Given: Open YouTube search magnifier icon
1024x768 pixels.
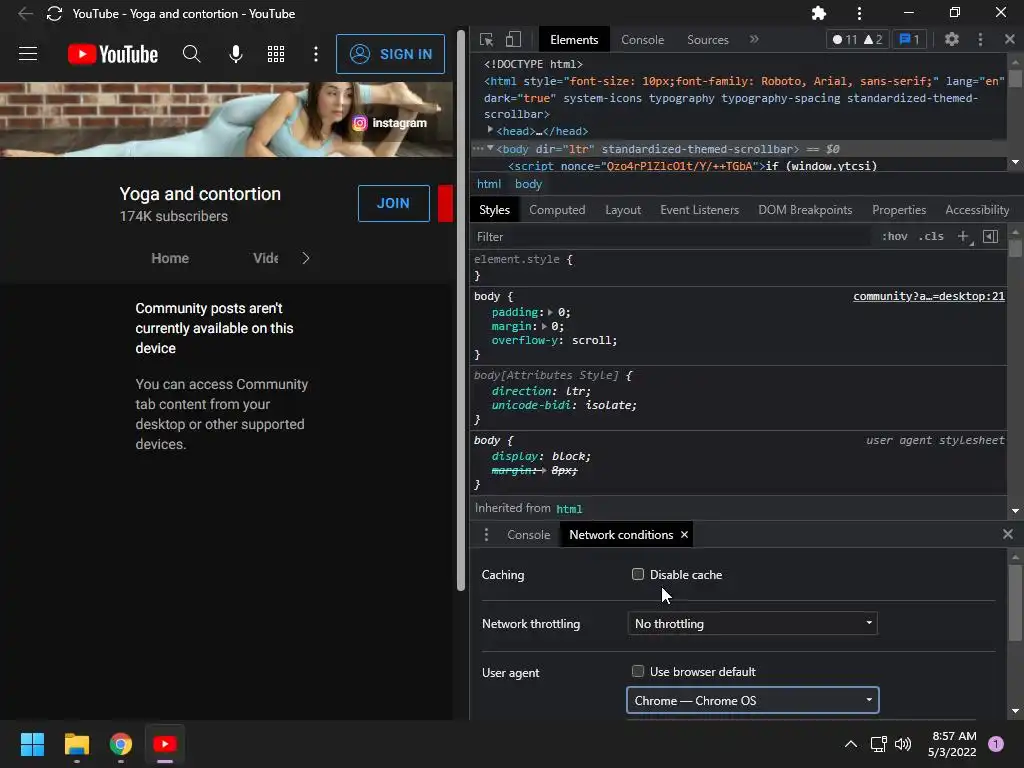Looking at the screenshot, I should 191,54.
